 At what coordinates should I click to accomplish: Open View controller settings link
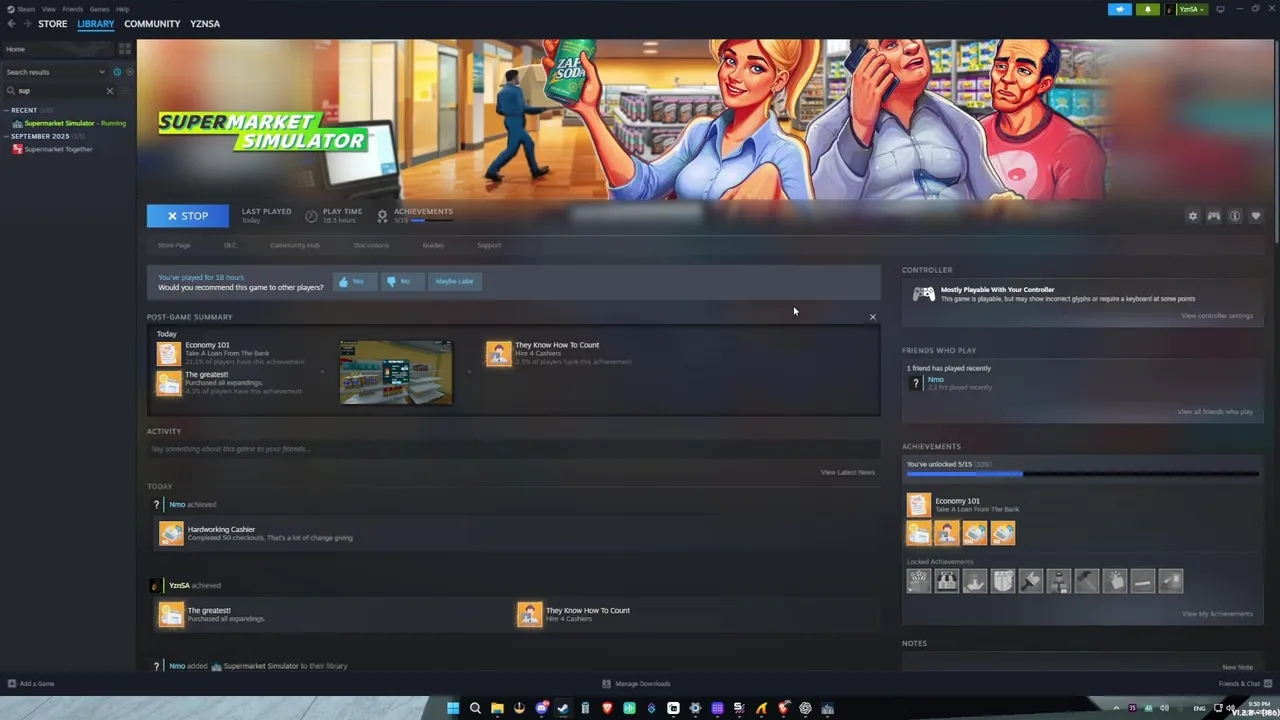[x=1217, y=316]
